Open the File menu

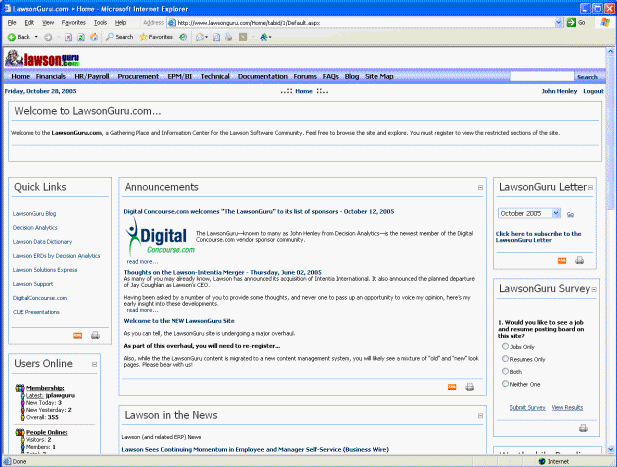(12, 23)
